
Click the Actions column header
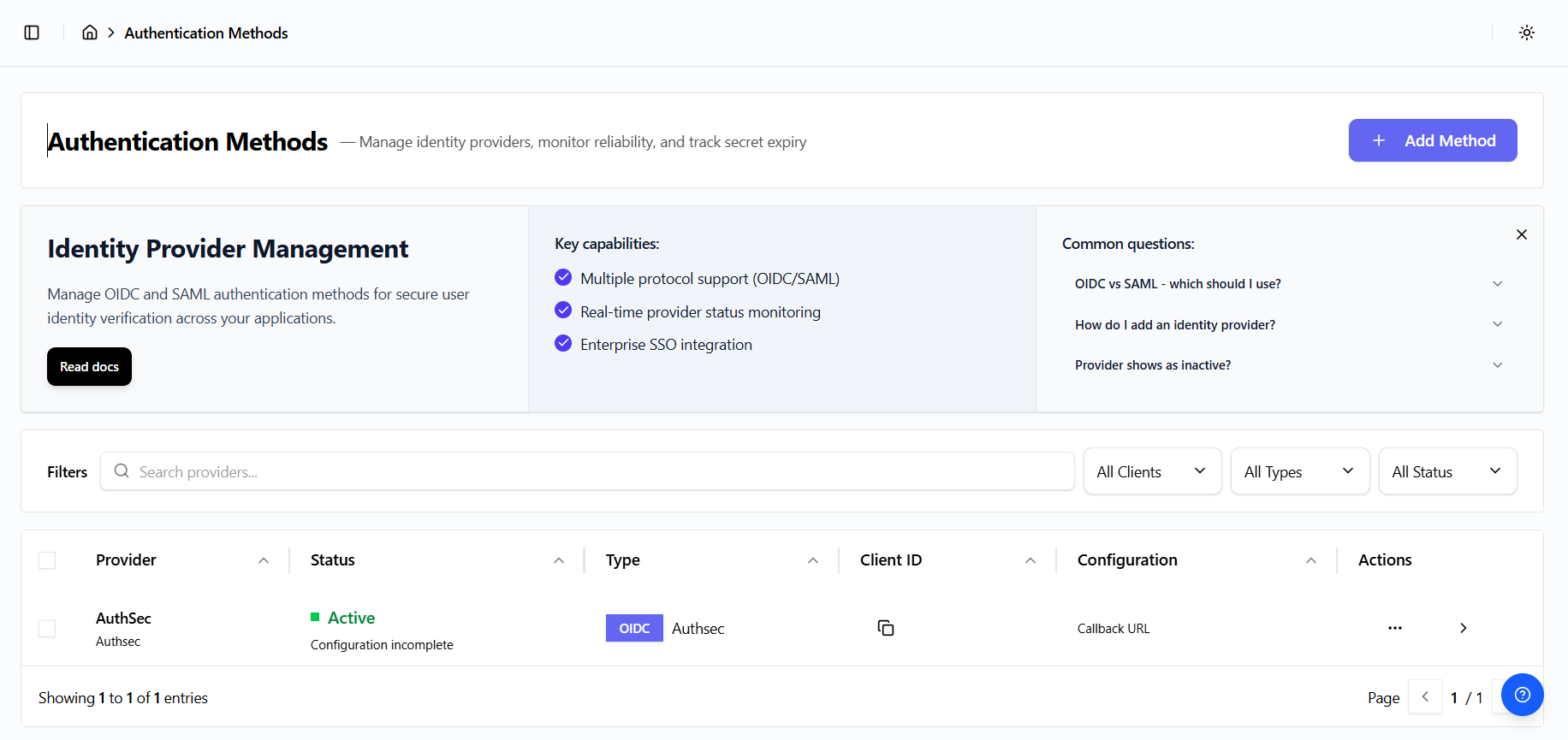[x=1385, y=560]
